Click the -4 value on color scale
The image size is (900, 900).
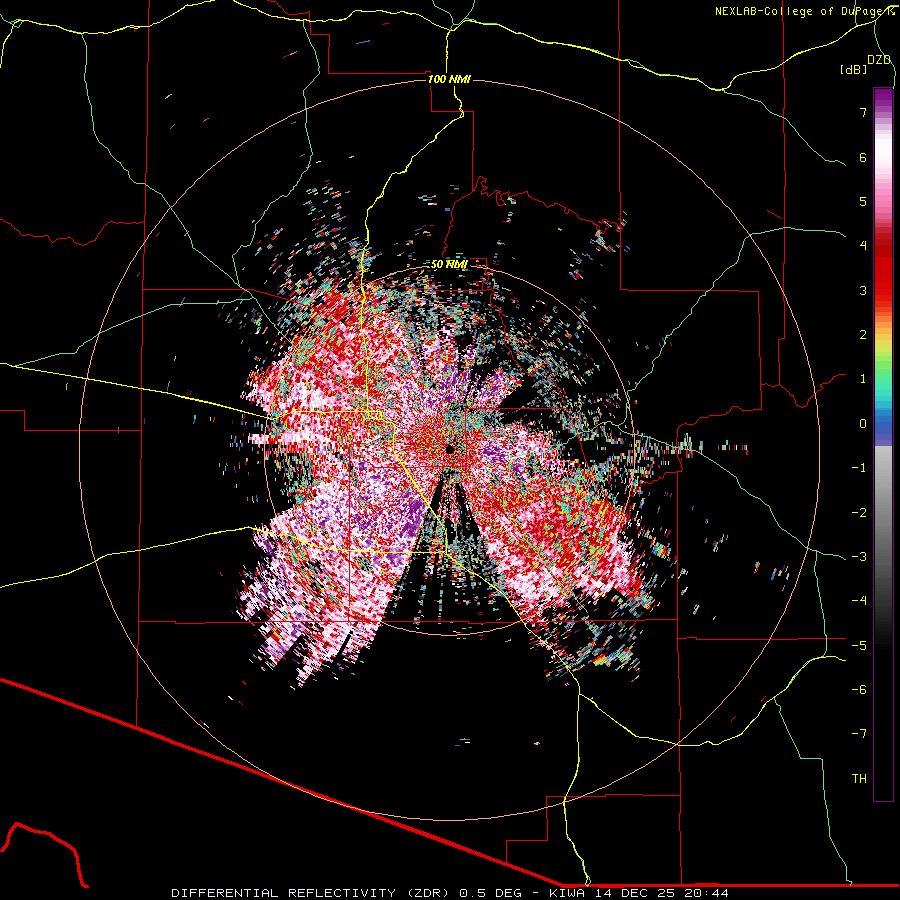pos(859,600)
